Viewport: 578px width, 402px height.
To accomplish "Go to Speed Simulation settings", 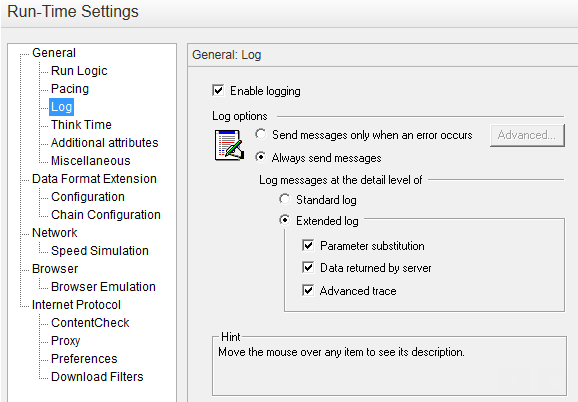I will [100, 251].
